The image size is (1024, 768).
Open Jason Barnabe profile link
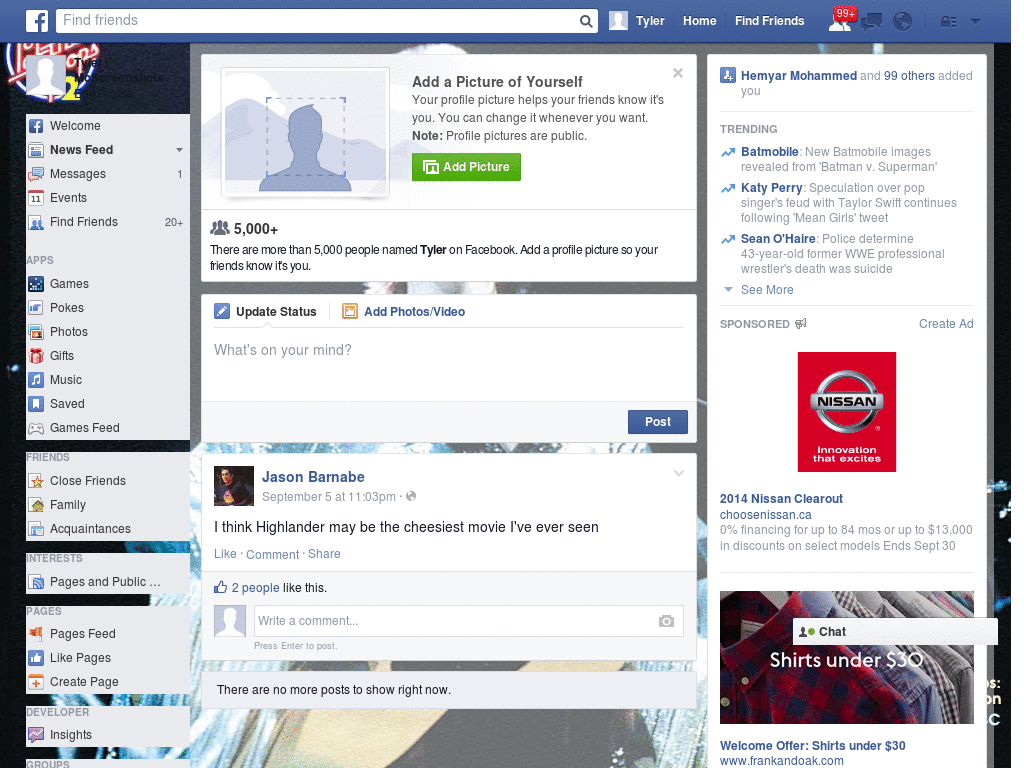coord(313,477)
